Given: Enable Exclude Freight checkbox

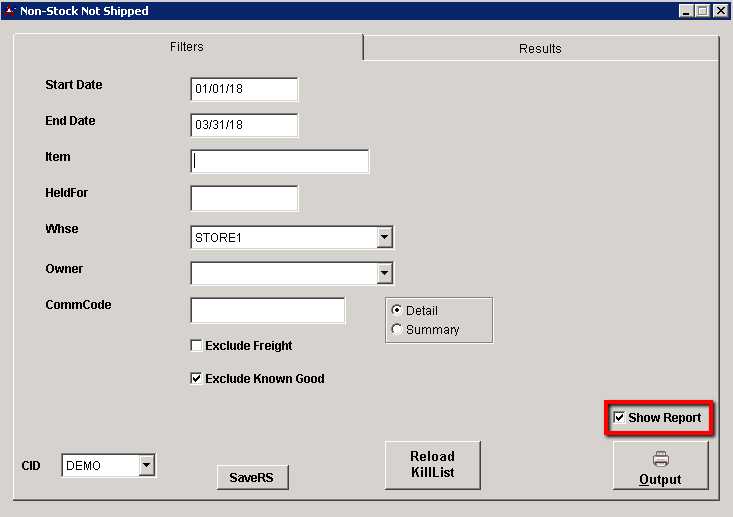Looking at the screenshot, I should click(196, 345).
